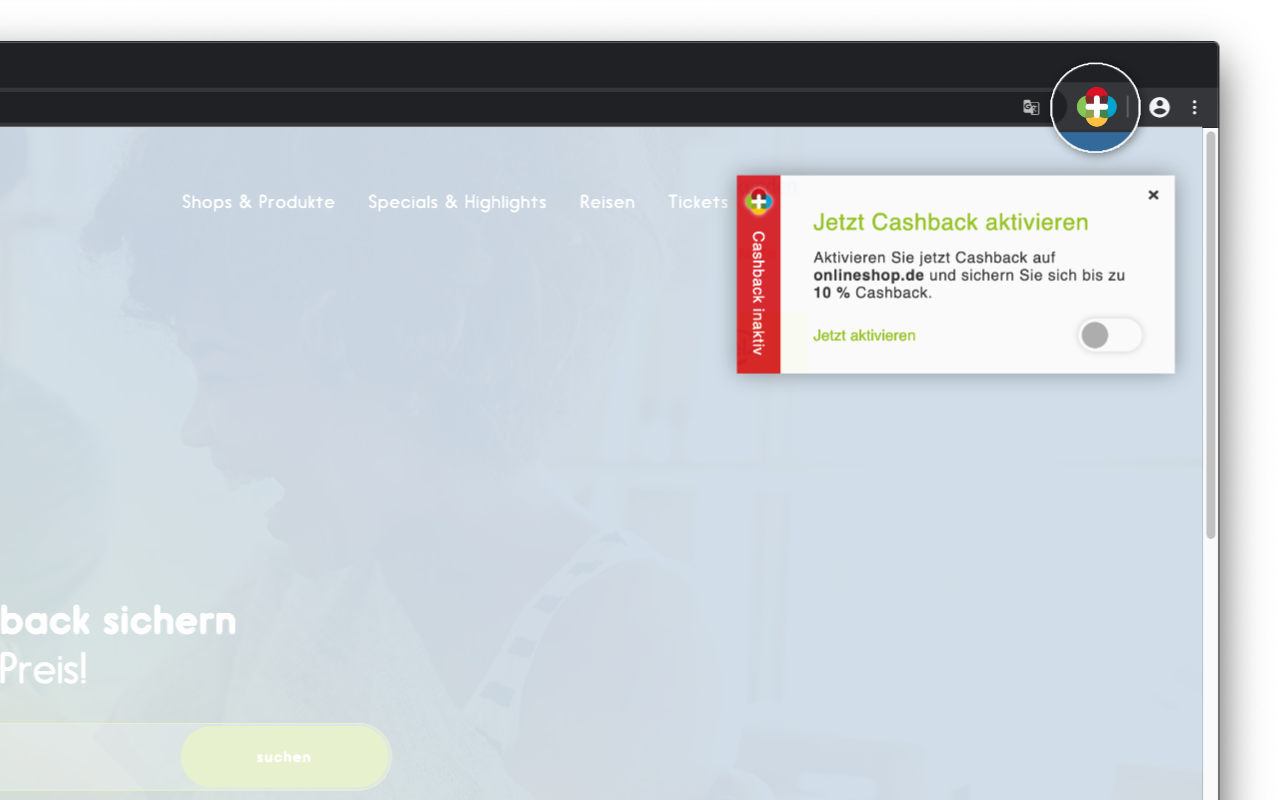The image size is (1280, 800).
Task: Open the cashback extension icon in toolbar
Action: pyautogui.click(x=1096, y=107)
